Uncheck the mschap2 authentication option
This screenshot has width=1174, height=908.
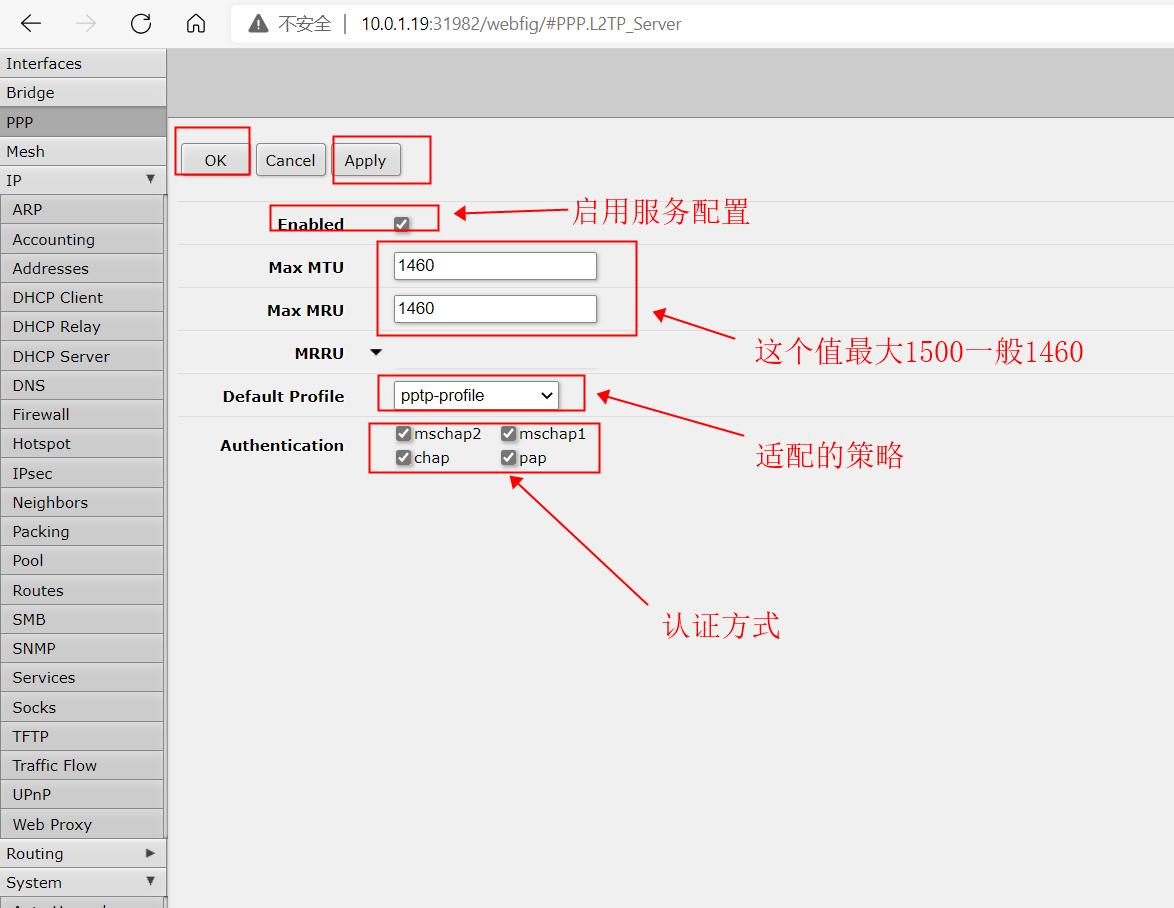coord(404,434)
